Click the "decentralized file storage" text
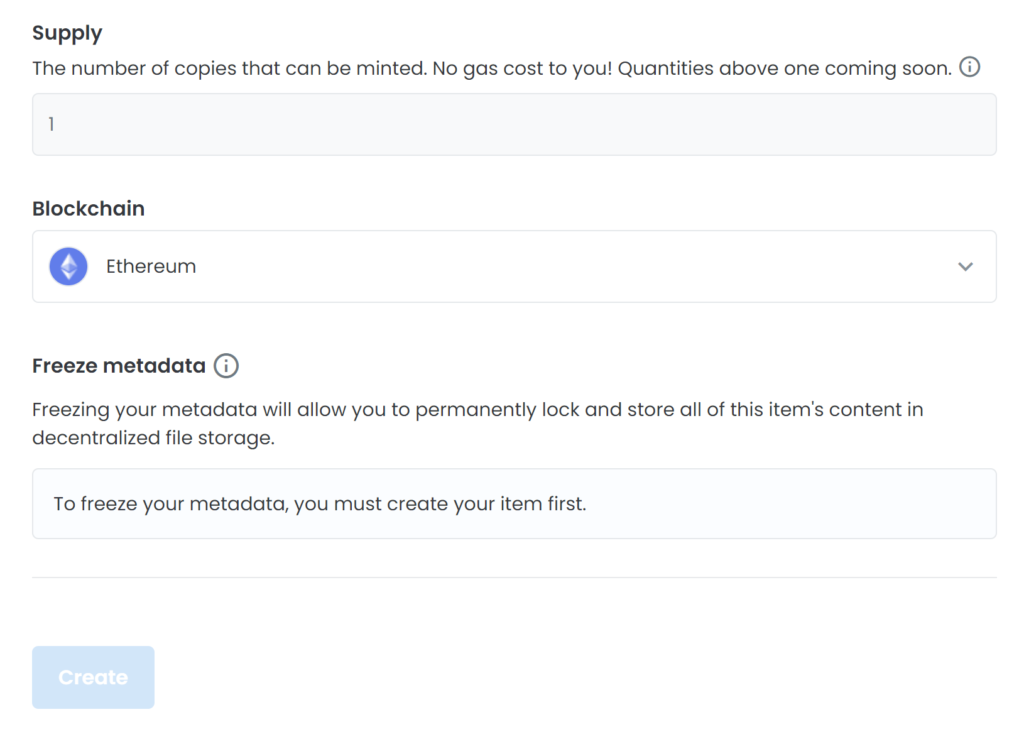Screen dimensions: 1024x734 click(x=153, y=438)
